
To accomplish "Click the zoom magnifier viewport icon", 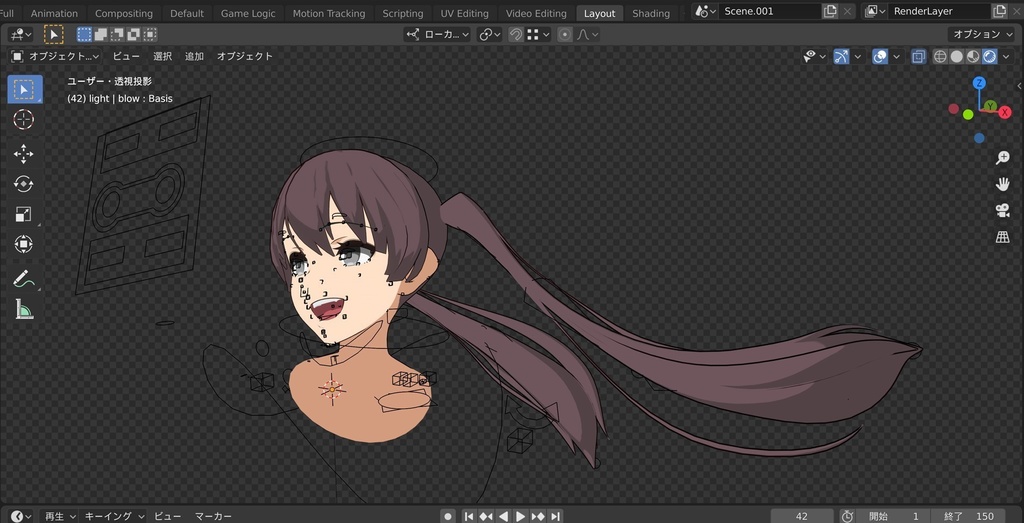I will coord(1002,158).
